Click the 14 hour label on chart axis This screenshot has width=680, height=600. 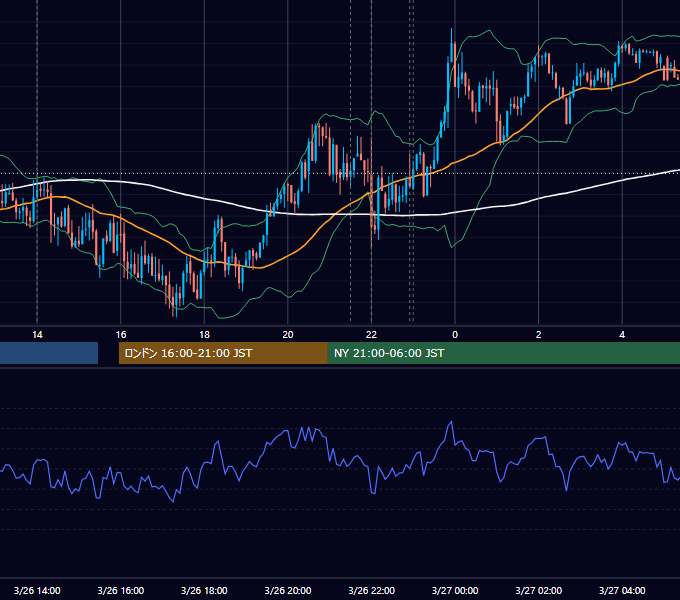[37, 335]
